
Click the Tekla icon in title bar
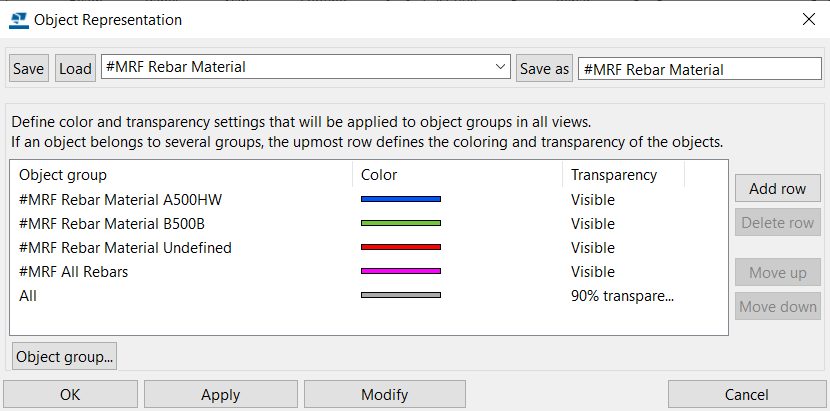[19, 20]
